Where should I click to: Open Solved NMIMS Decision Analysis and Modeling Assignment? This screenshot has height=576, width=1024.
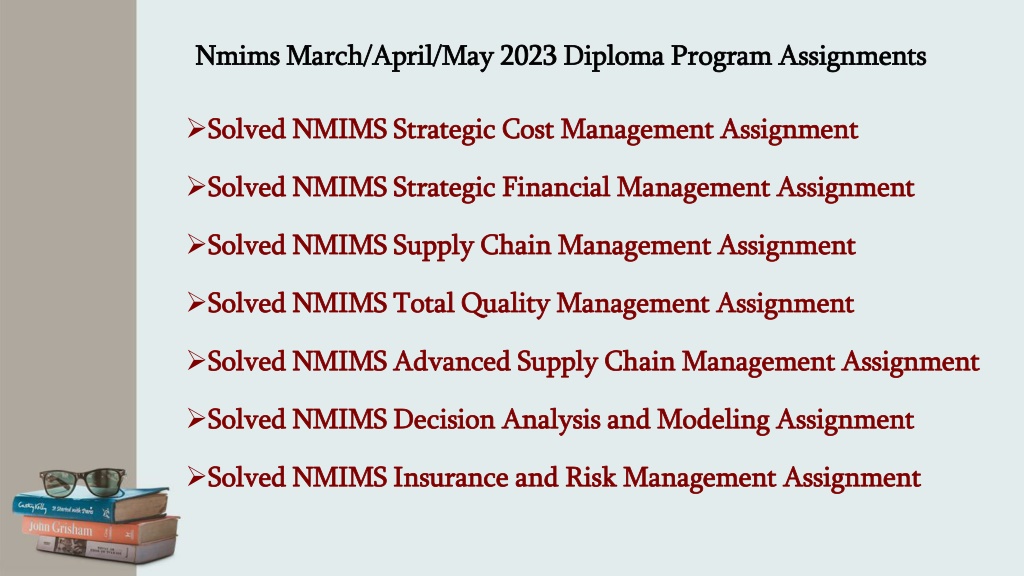pyautogui.click(x=560, y=420)
